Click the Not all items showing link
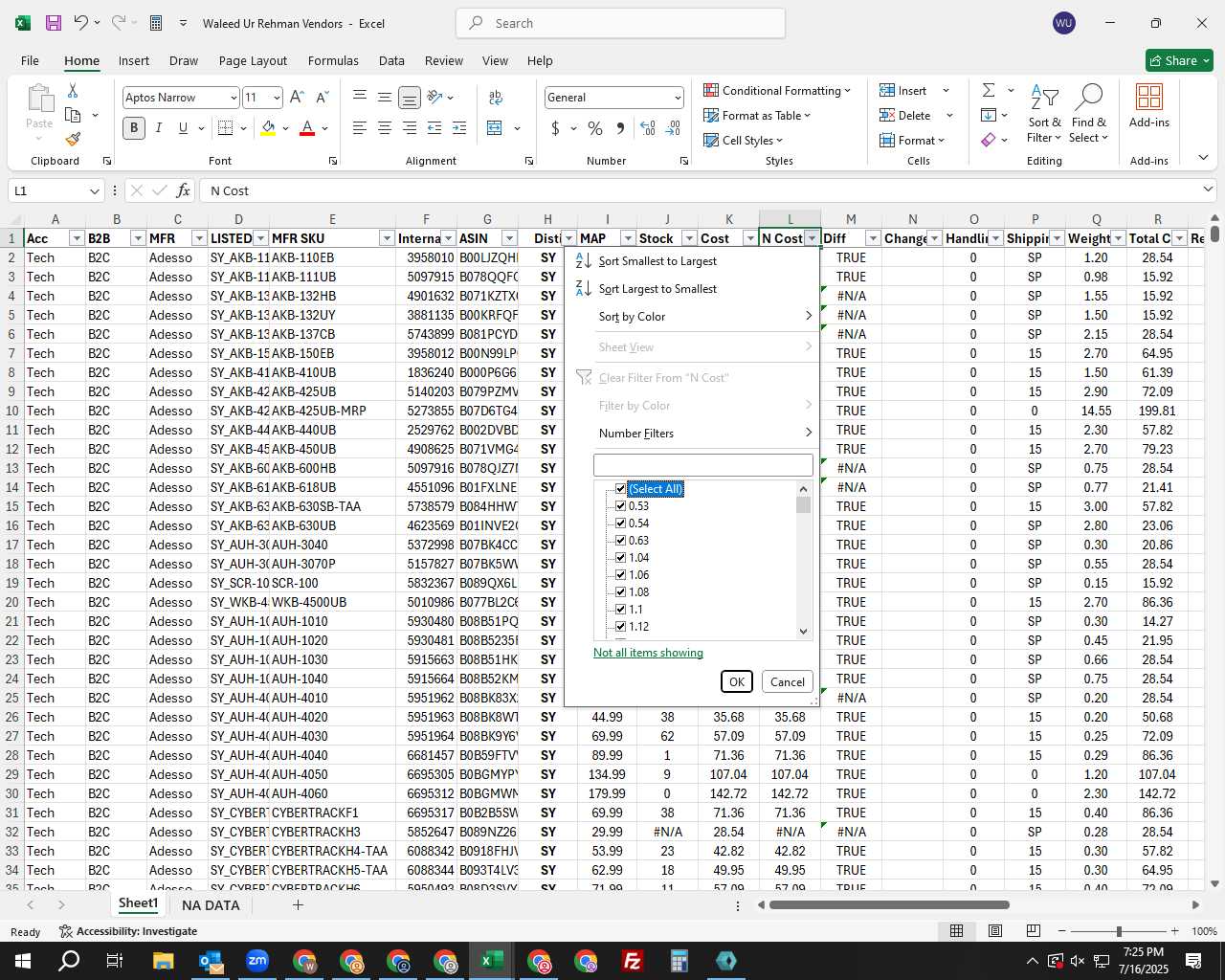The height and width of the screenshot is (980, 1225). (x=648, y=653)
